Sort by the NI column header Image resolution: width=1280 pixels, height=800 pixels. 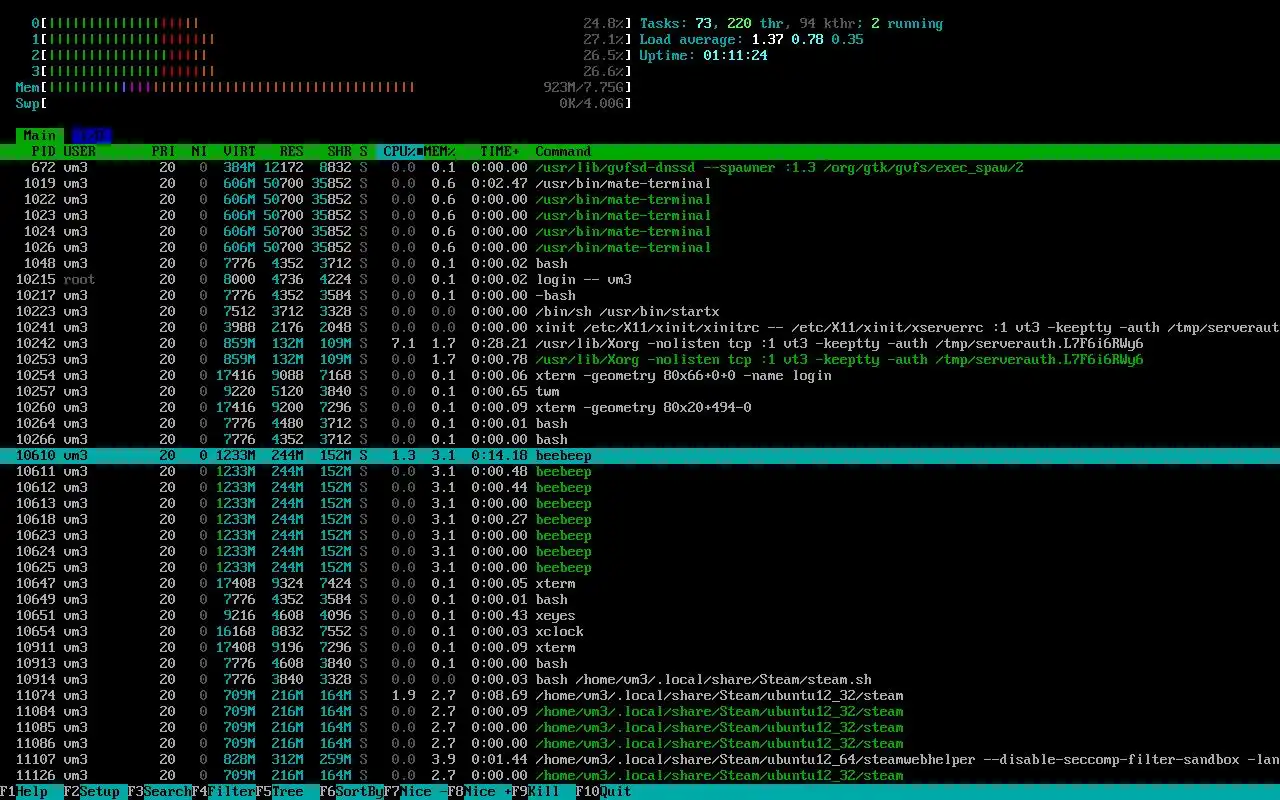tap(200, 151)
